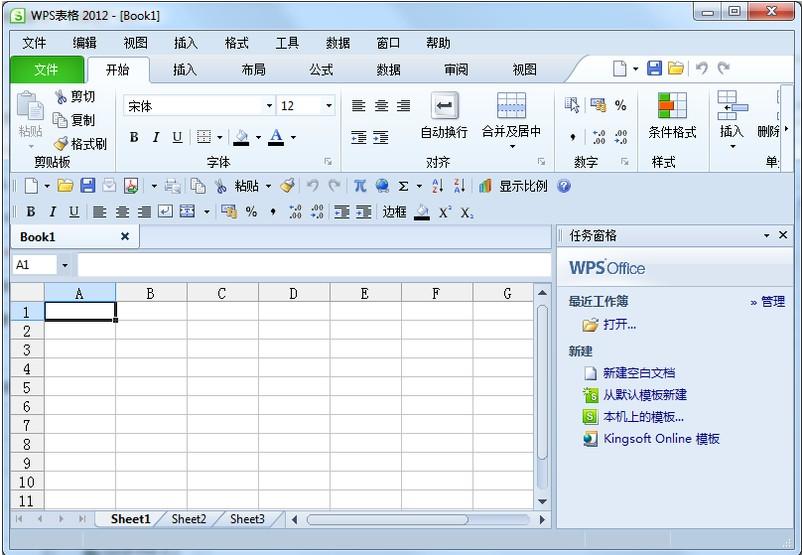Open Conditional Formatting (条件格式) icon

click(672, 106)
